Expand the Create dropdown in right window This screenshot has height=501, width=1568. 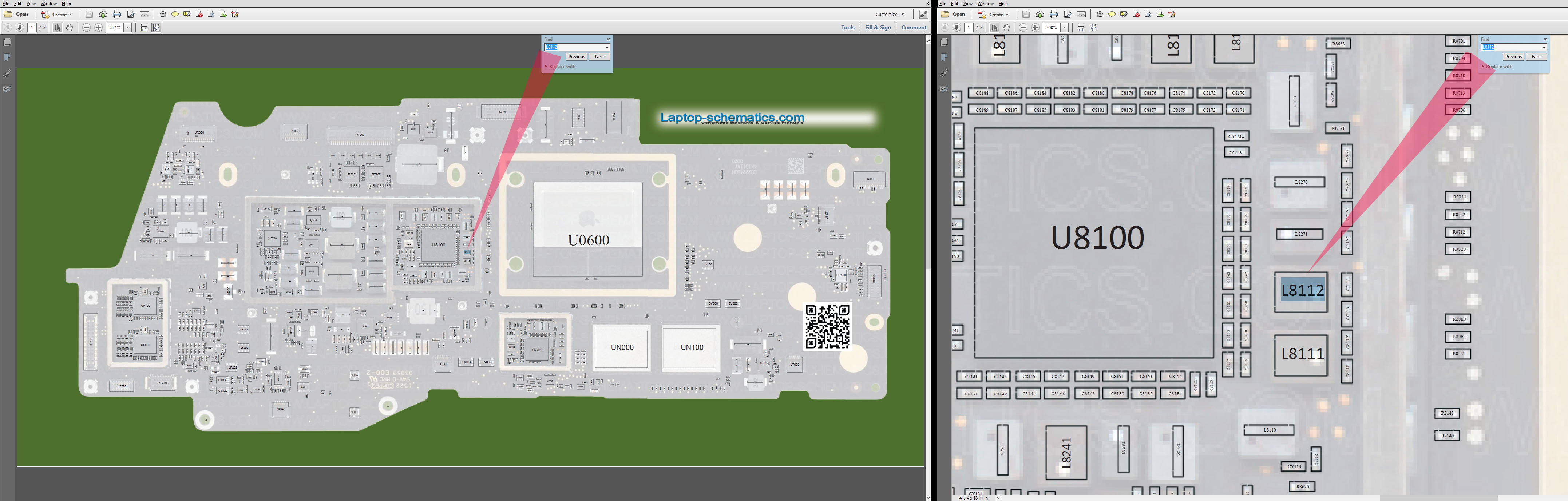pyautogui.click(x=993, y=14)
